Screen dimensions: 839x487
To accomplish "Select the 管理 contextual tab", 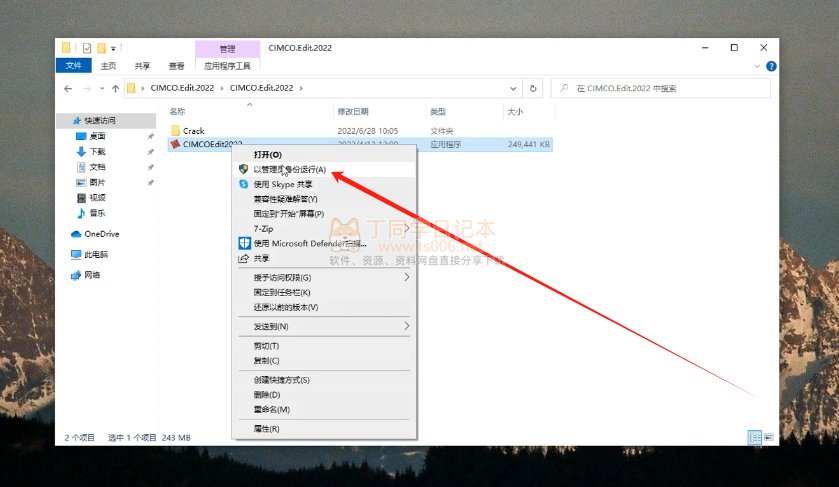I will (x=227, y=49).
